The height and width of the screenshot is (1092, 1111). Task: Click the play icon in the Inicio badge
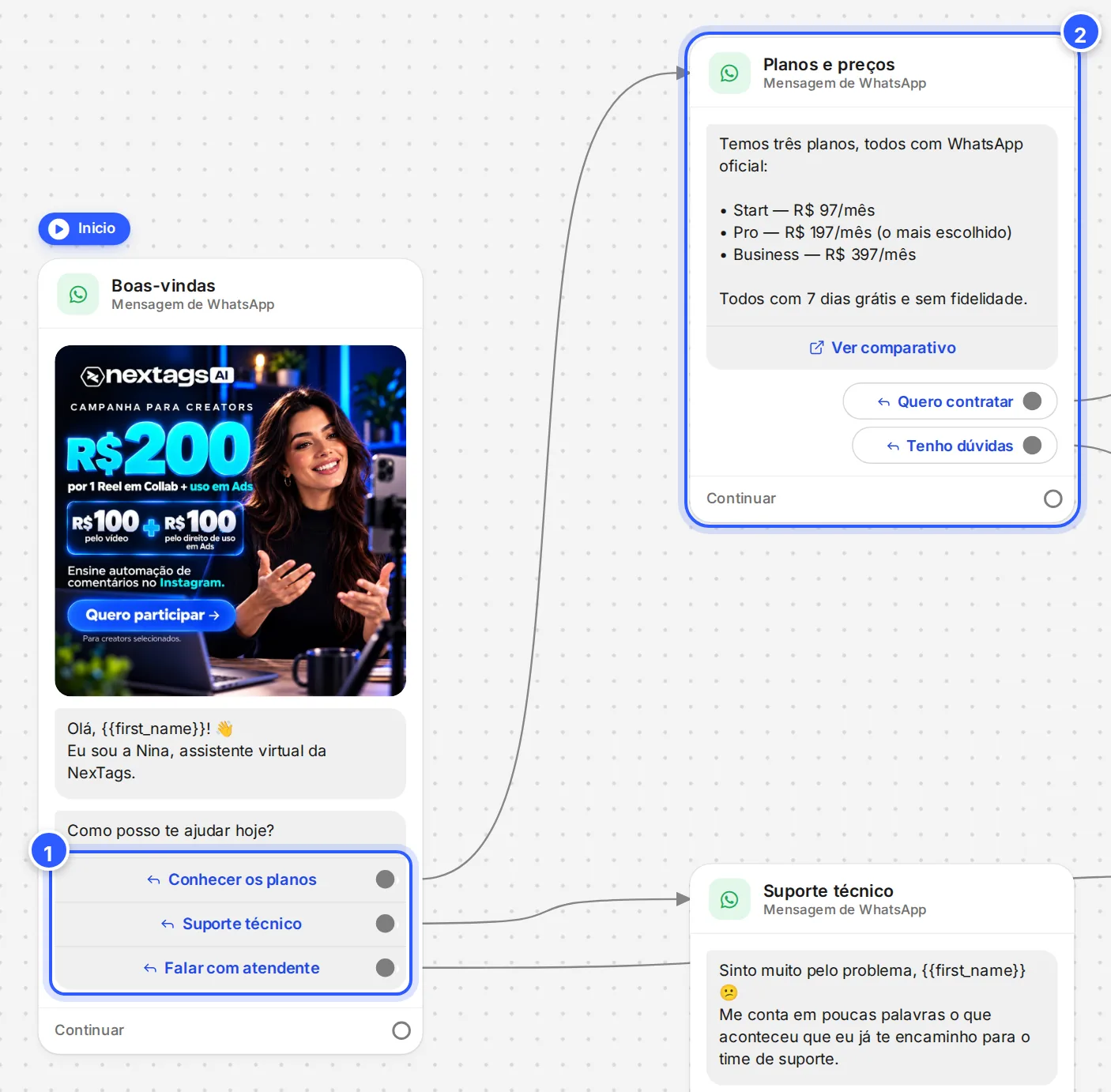click(58, 228)
